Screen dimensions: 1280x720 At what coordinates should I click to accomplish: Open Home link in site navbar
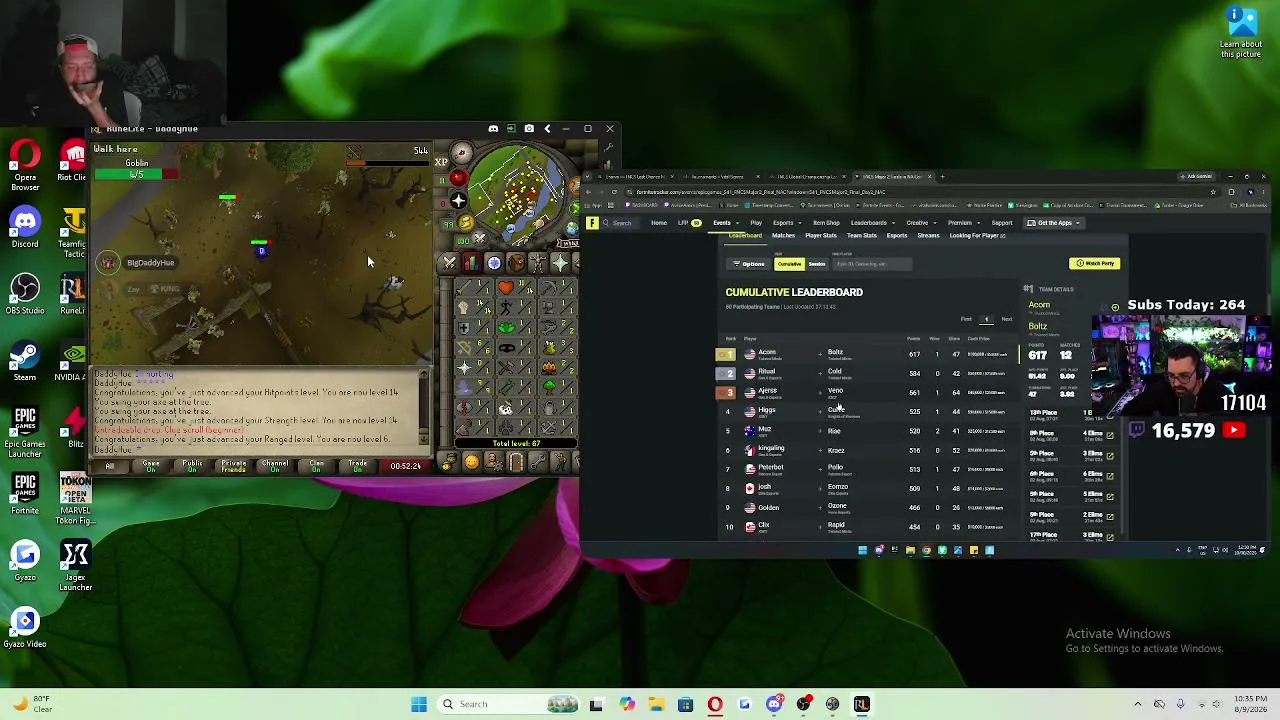click(x=659, y=223)
